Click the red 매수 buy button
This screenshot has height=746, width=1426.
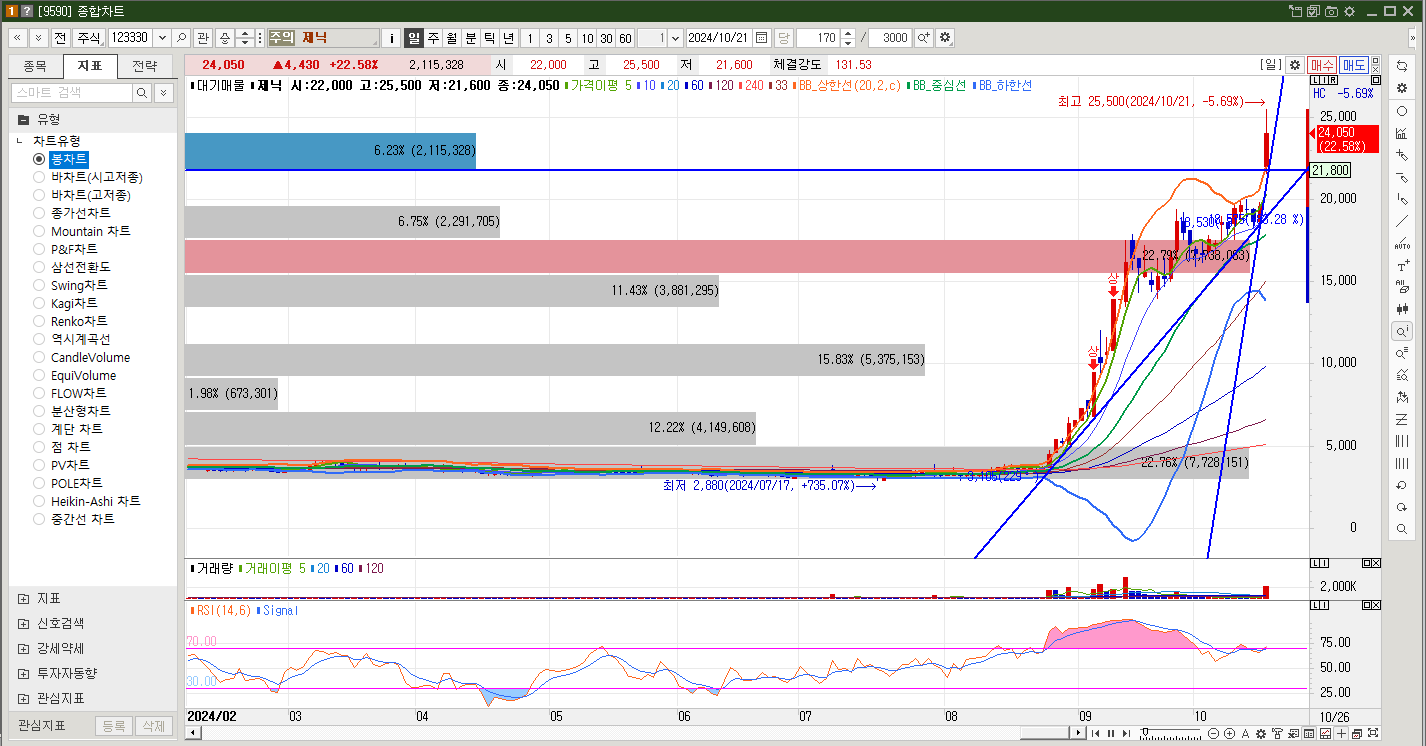(x=1322, y=65)
